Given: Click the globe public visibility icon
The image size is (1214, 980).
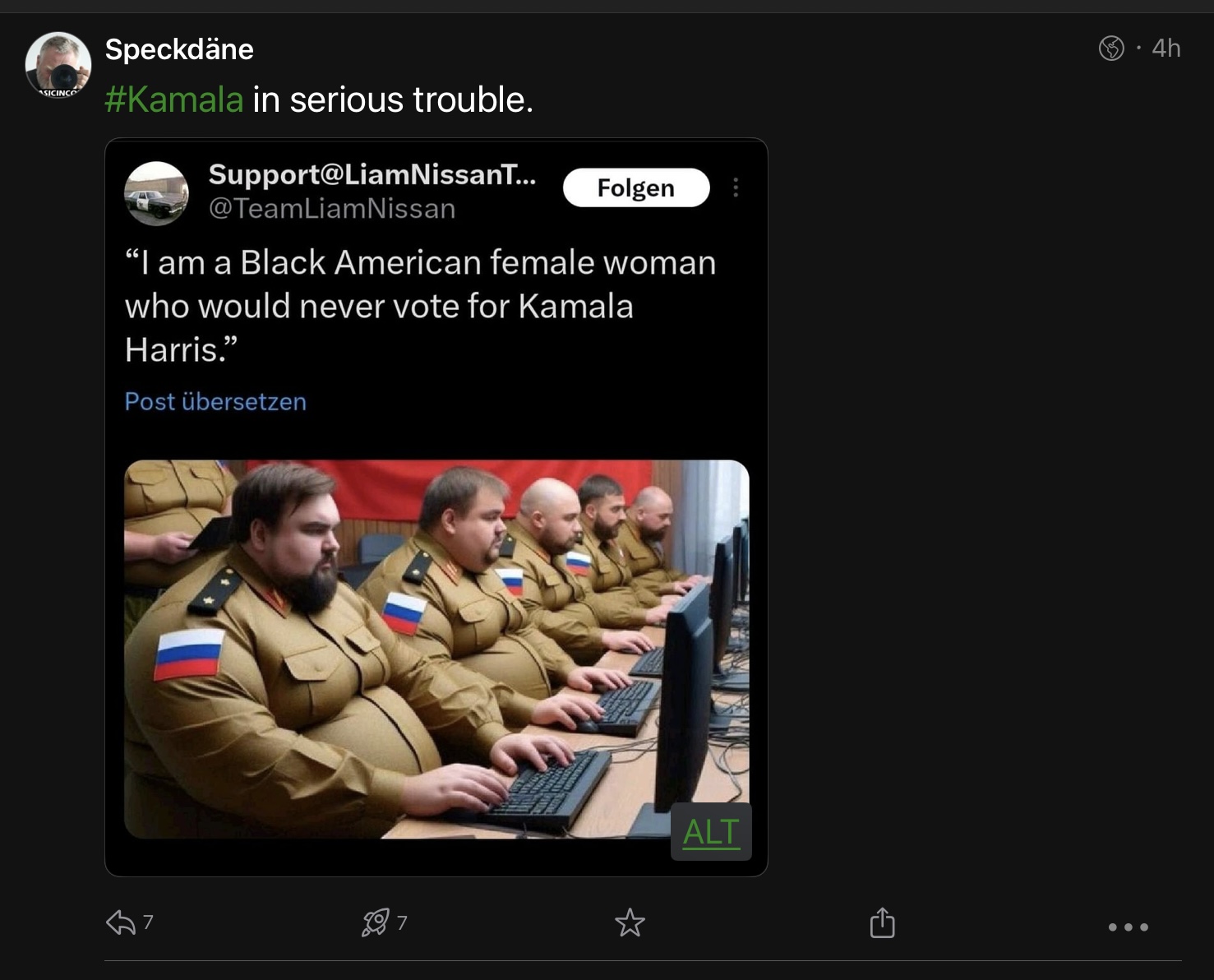Looking at the screenshot, I should point(1111,49).
